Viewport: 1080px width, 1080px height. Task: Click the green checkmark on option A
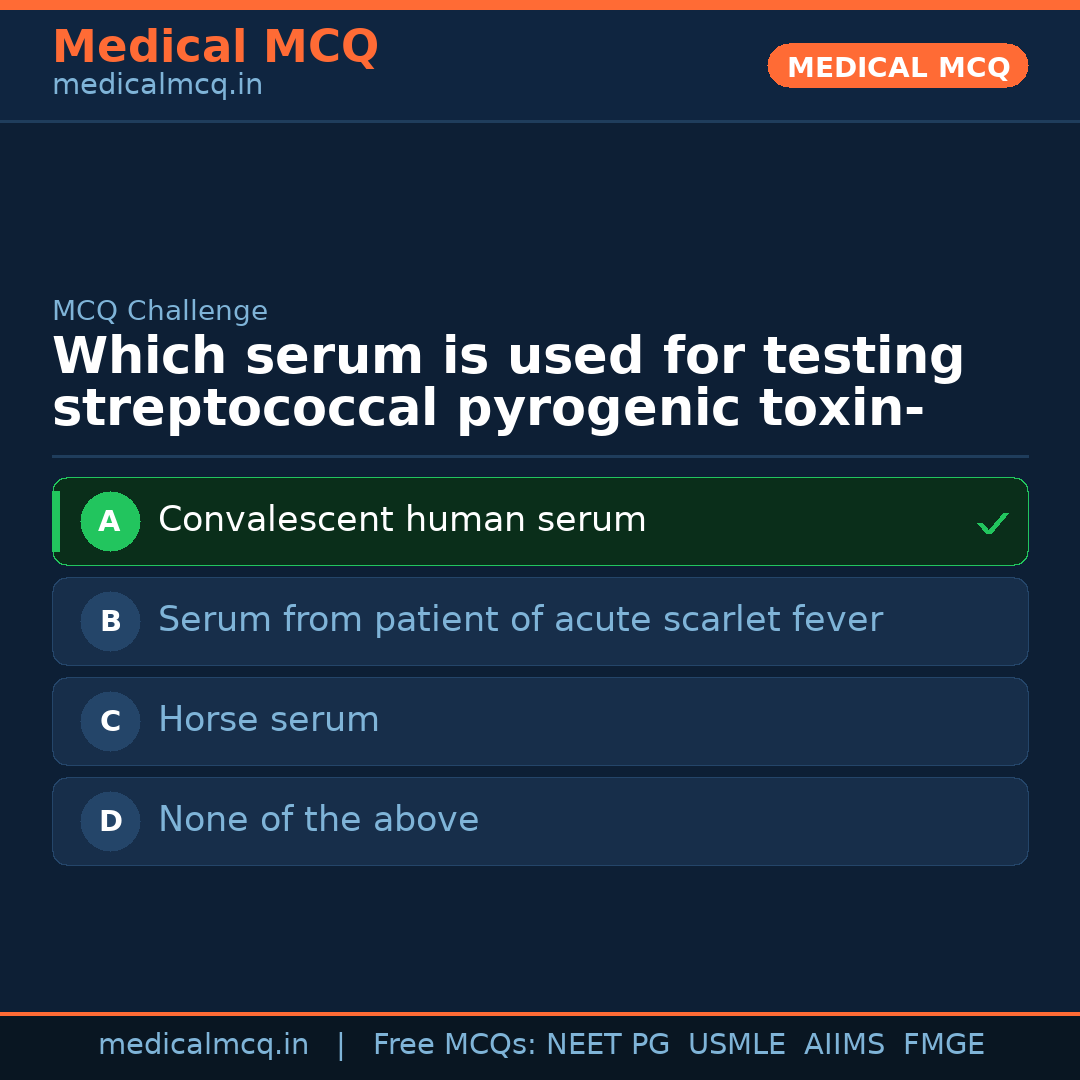click(x=992, y=523)
